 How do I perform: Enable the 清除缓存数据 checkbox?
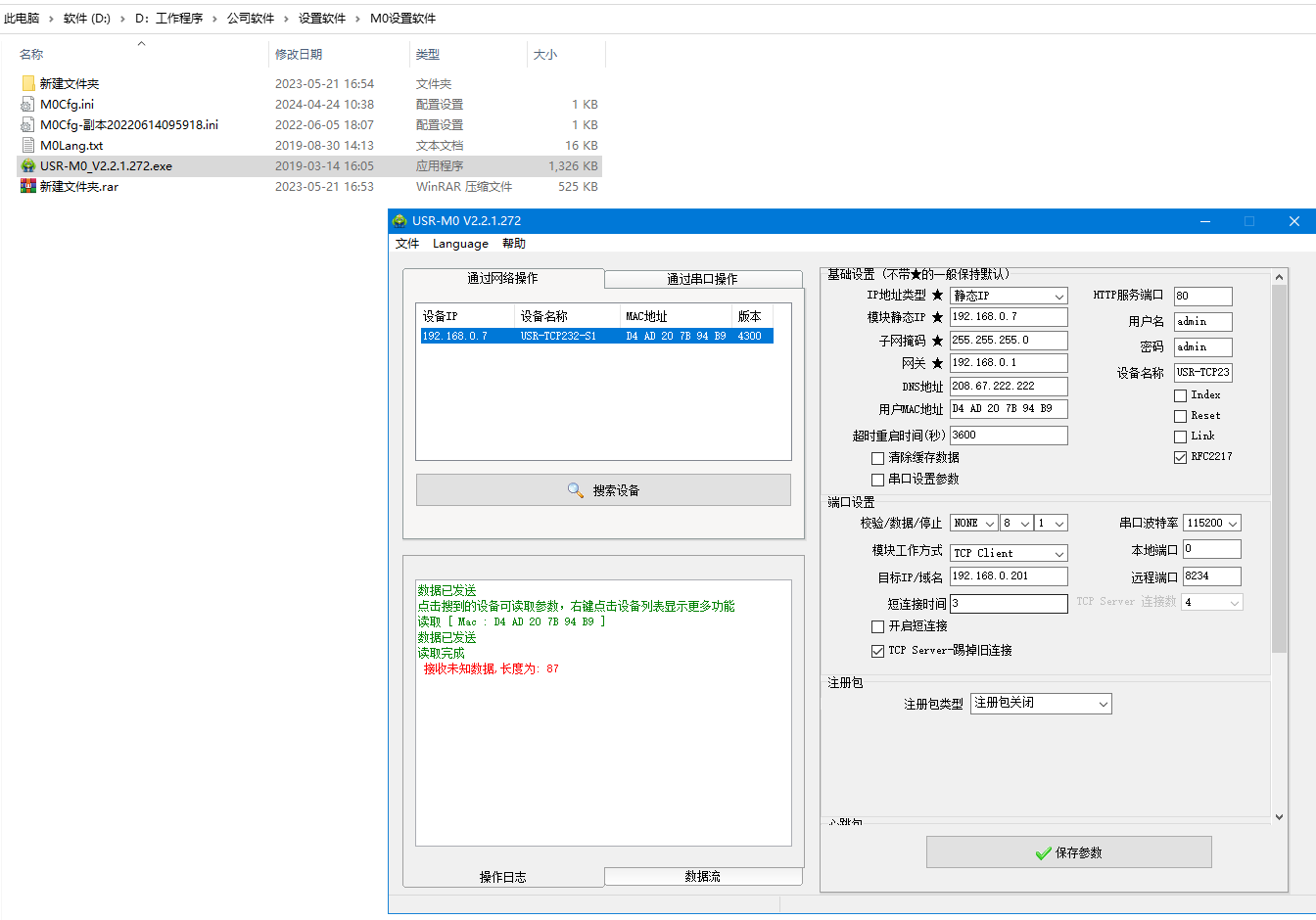click(877, 458)
